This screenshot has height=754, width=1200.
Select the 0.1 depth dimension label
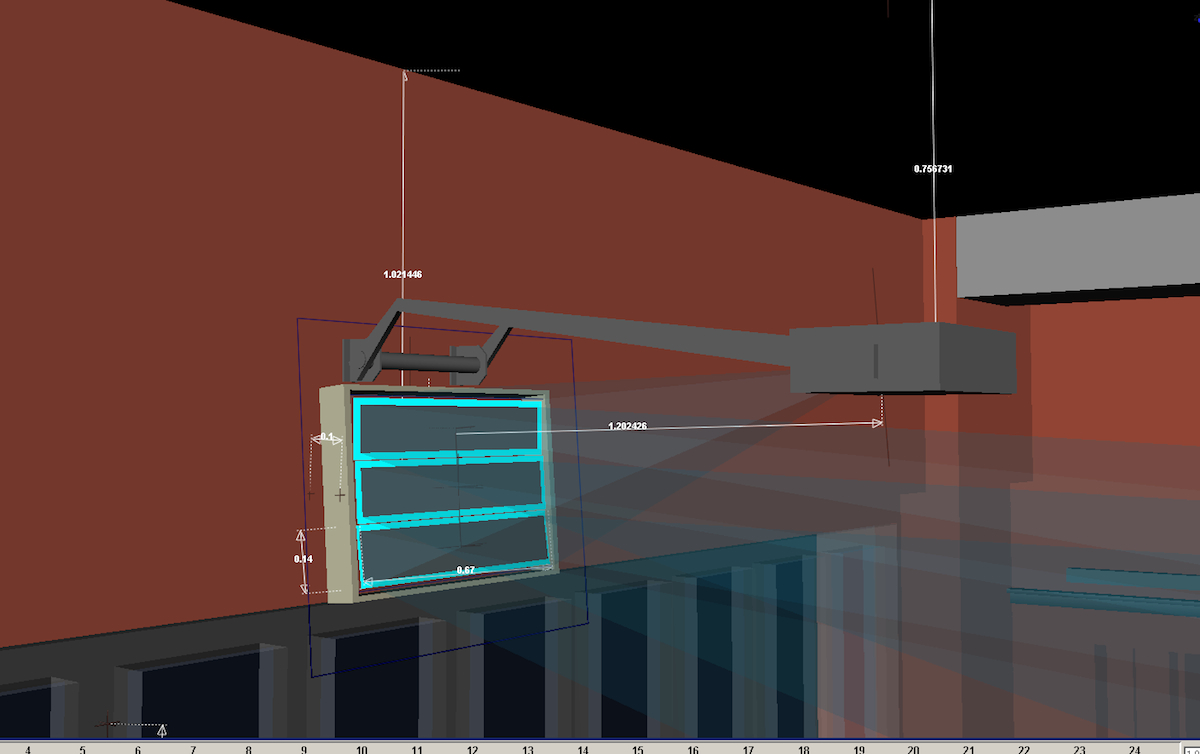pos(326,438)
